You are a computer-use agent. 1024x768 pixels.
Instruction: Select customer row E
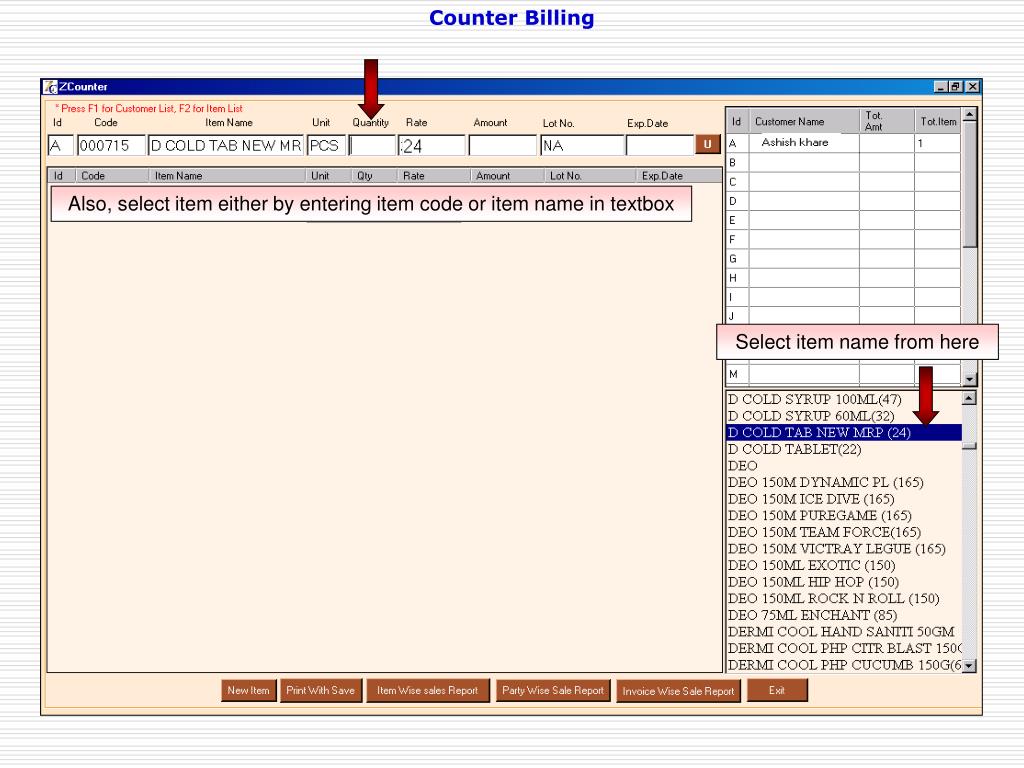pyautogui.click(x=843, y=220)
